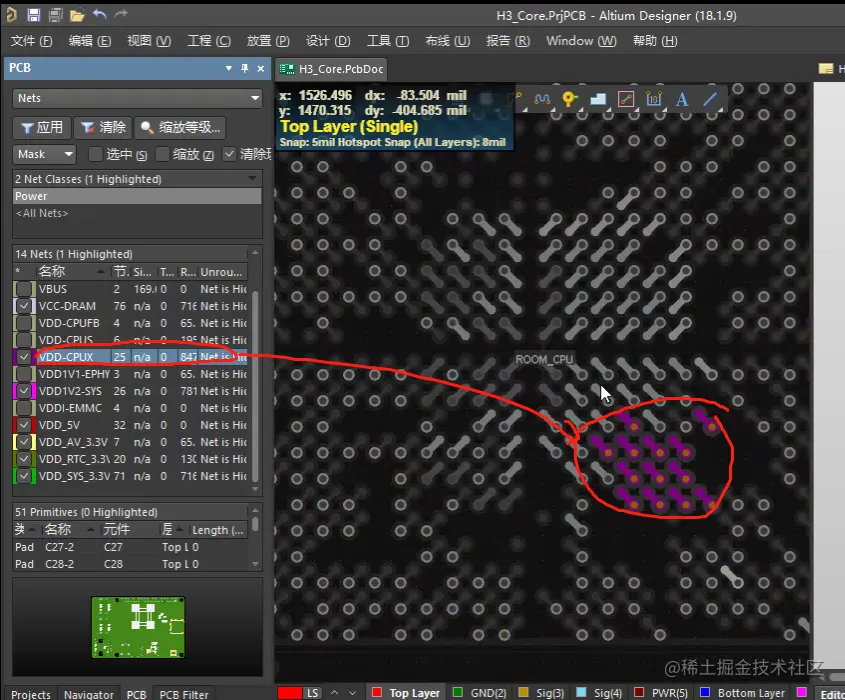Open the 编辑 (E) menu
The height and width of the screenshot is (700, 845).
pos(89,41)
